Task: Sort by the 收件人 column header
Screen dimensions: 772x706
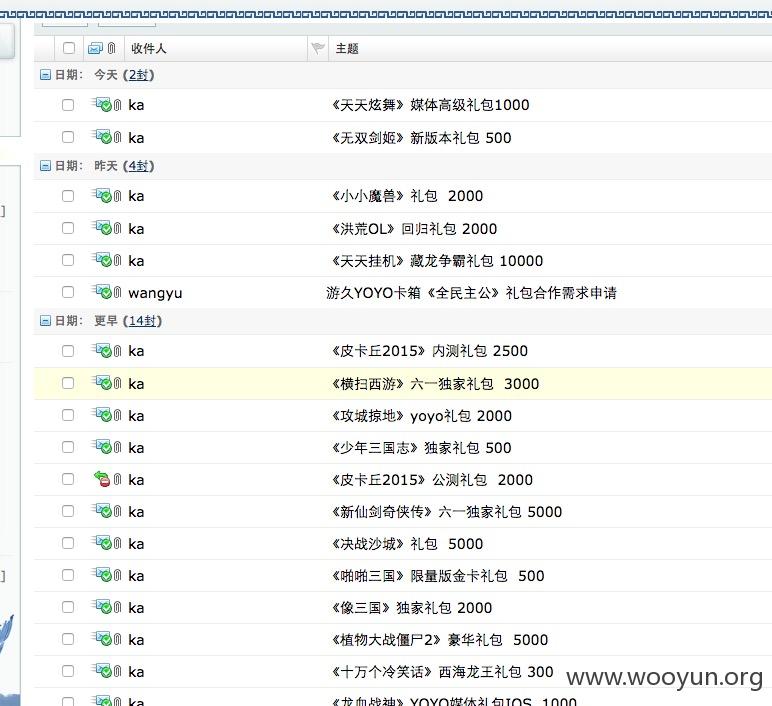Action: pyautogui.click(x=149, y=48)
